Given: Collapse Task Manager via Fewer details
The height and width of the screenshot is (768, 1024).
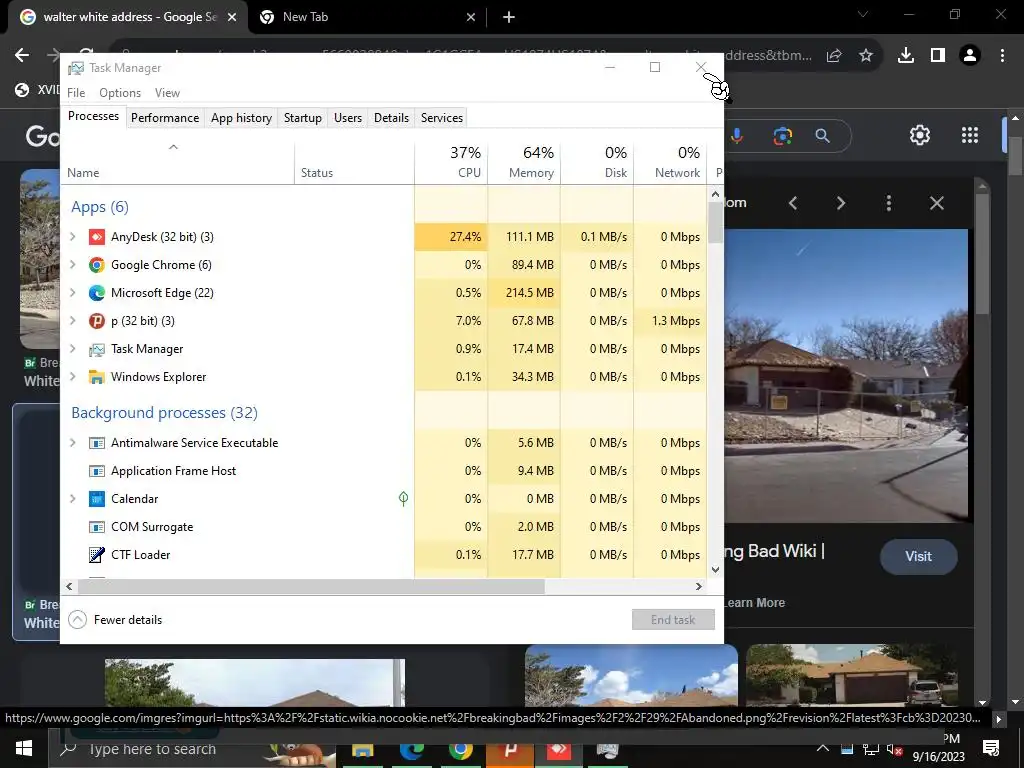Looking at the screenshot, I should [115, 620].
